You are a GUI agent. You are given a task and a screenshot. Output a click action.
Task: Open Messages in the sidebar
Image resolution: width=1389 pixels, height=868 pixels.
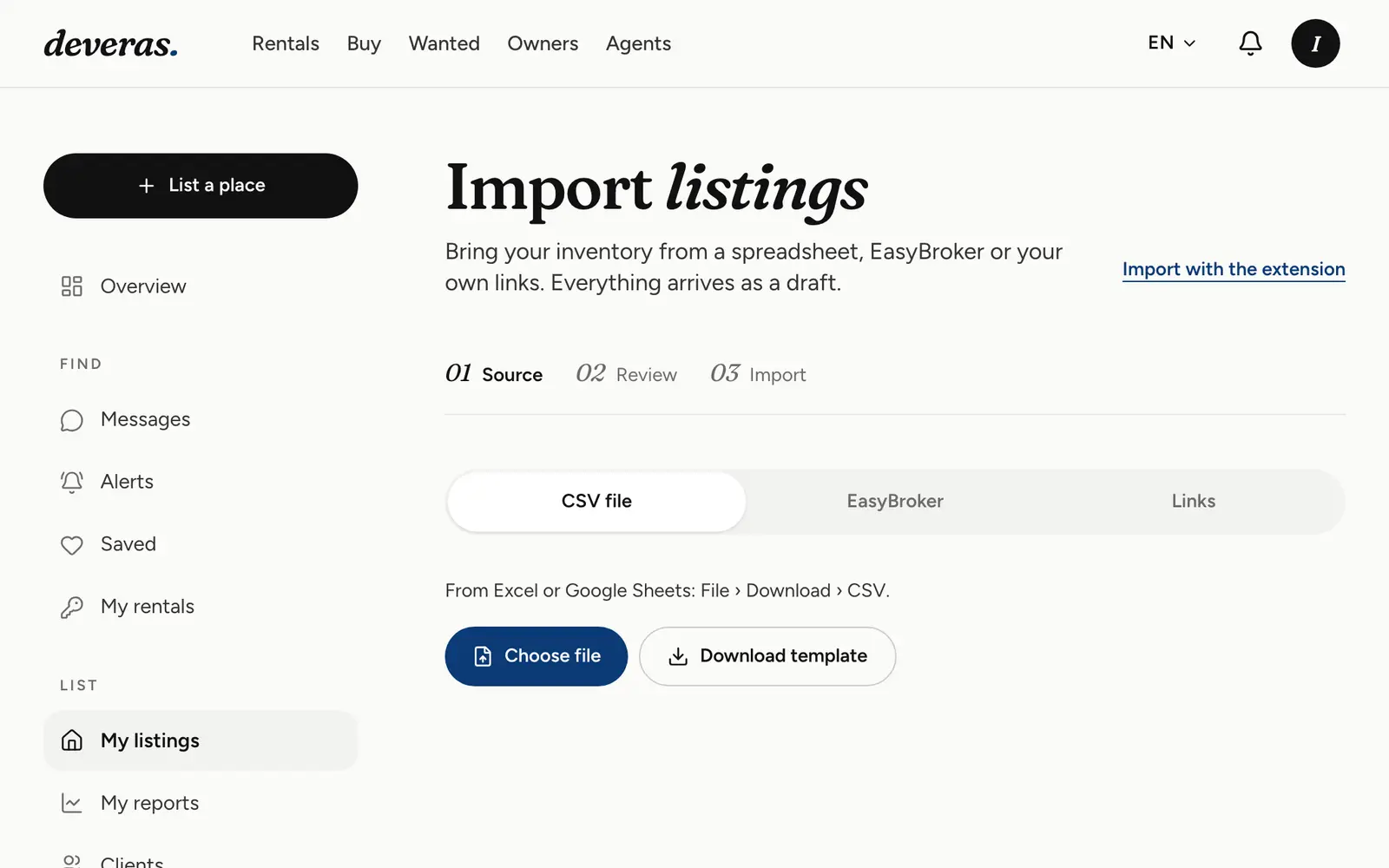(x=201, y=420)
